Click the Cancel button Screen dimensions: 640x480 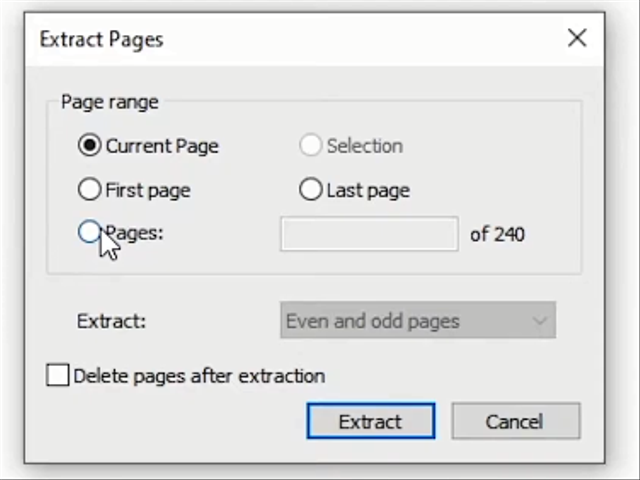tap(515, 421)
